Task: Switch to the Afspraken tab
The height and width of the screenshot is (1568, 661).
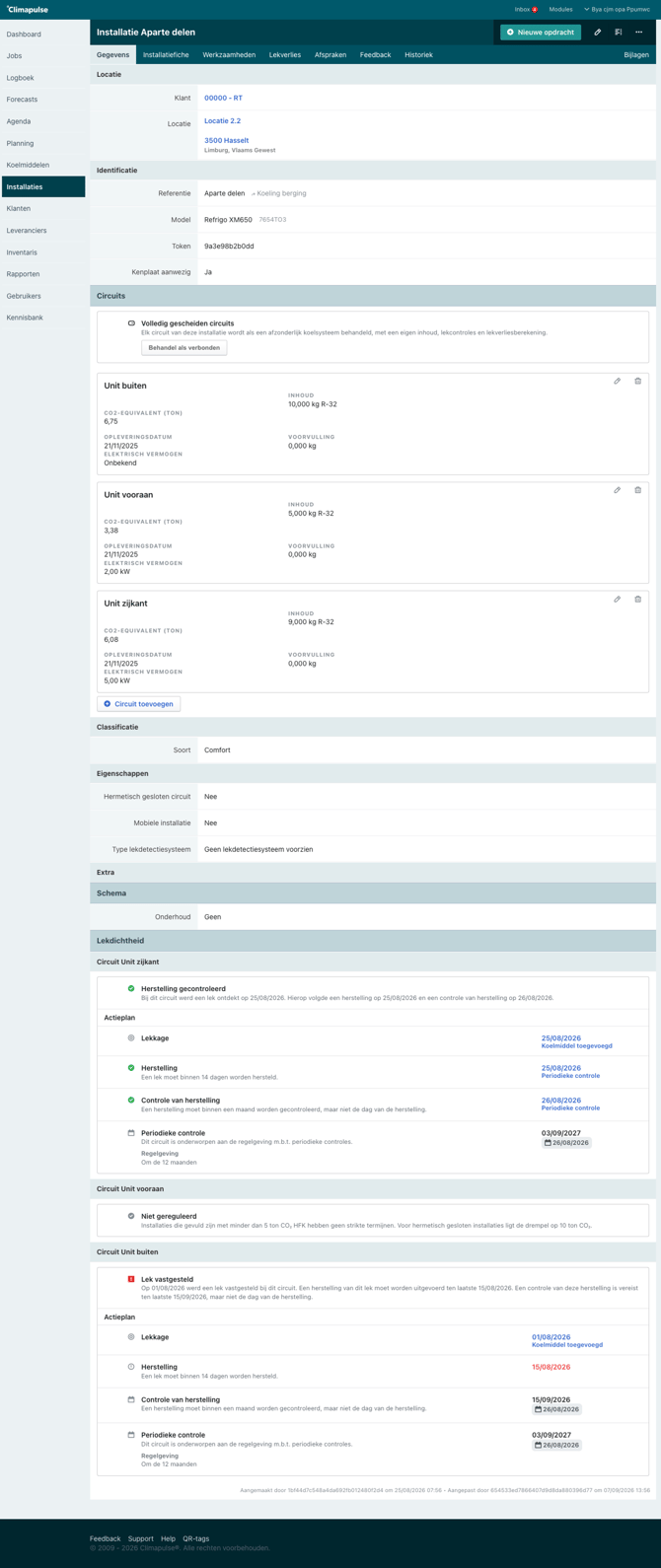Action: pos(330,55)
